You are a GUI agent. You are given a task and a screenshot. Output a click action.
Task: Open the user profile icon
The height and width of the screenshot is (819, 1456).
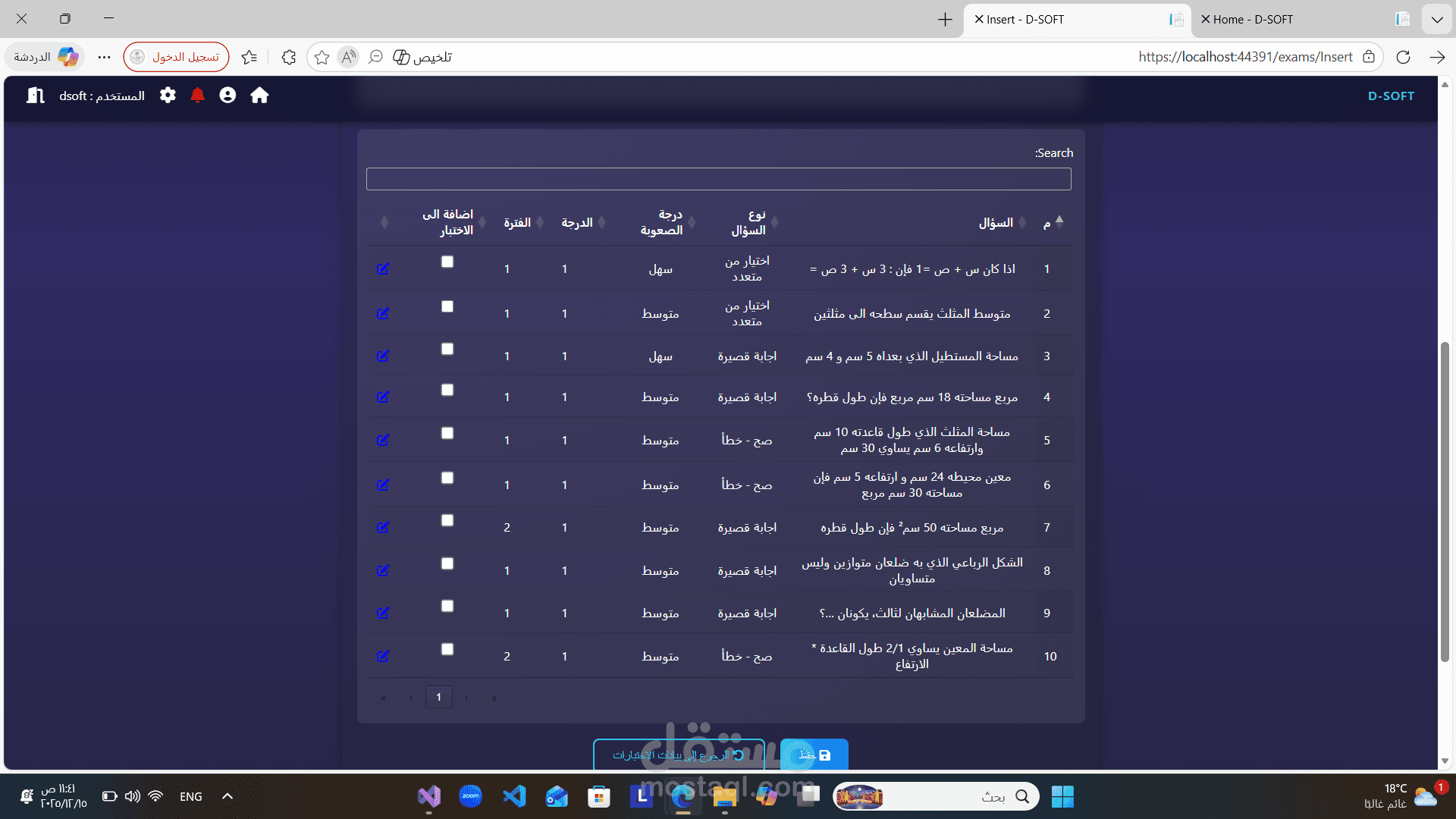click(227, 96)
